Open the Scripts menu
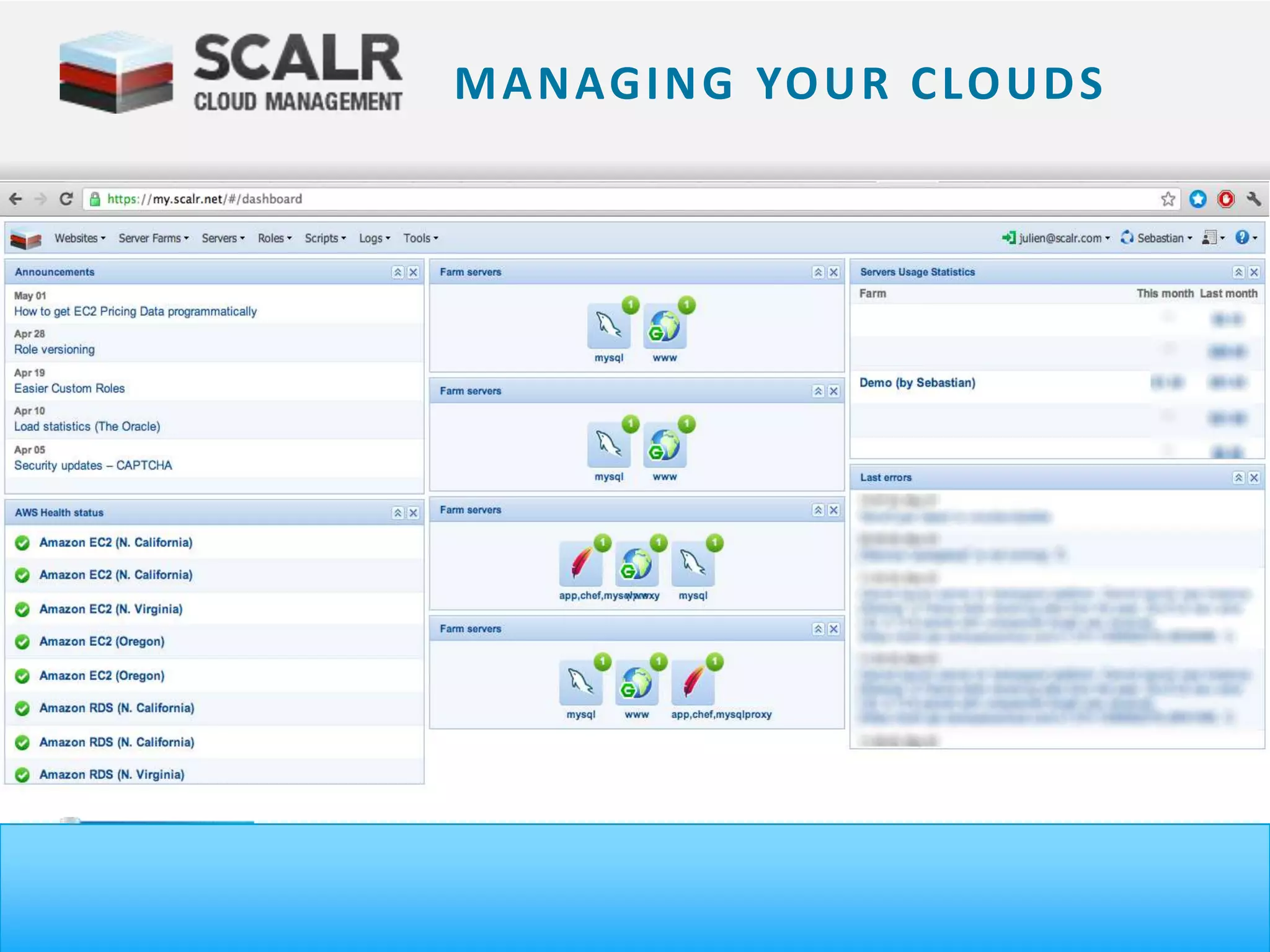 (x=325, y=238)
